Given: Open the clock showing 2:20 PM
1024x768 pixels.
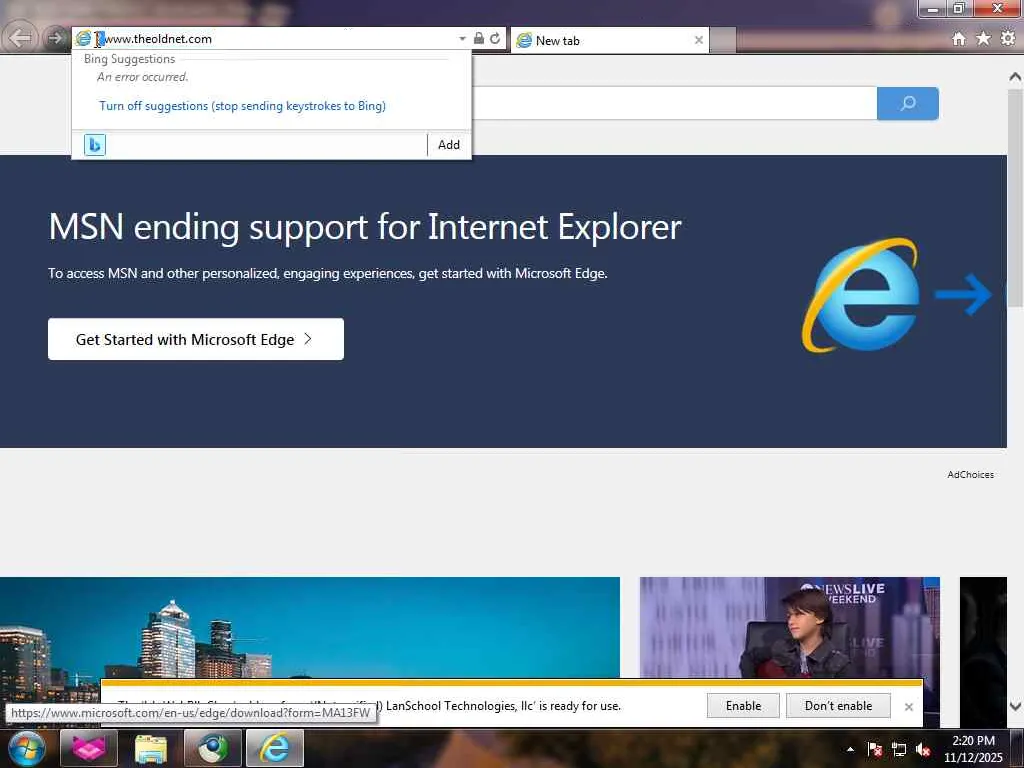Looking at the screenshot, I should coord(973,749).
